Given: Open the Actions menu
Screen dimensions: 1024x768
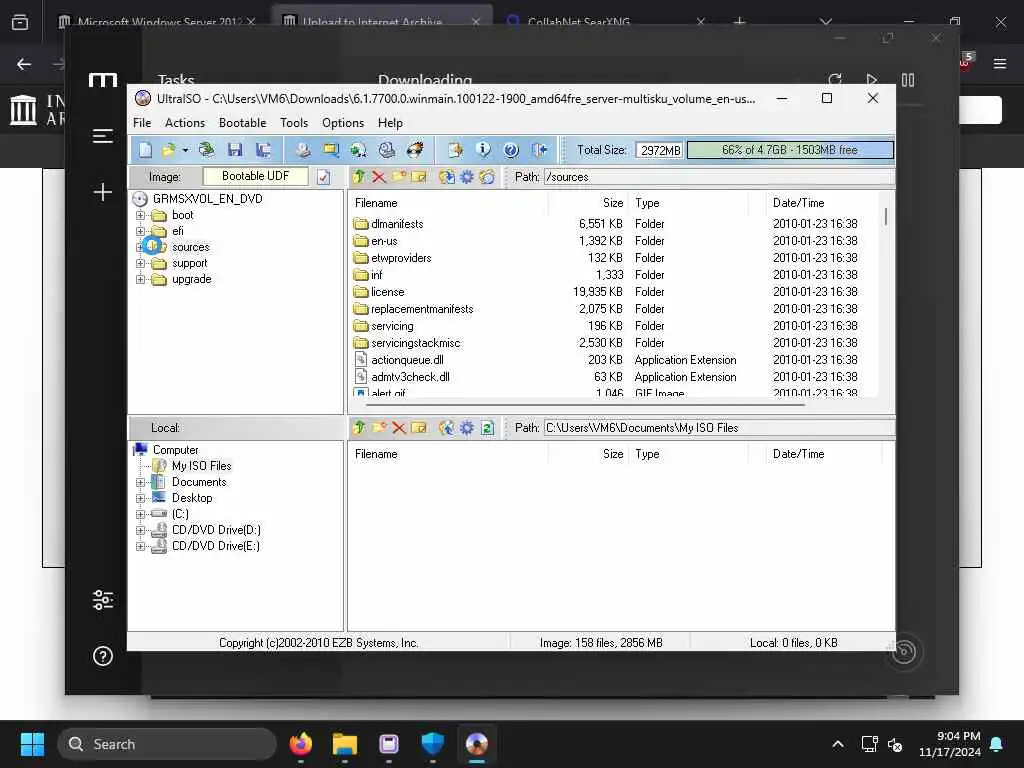Looking at the screenshot, I should [185, 123].
